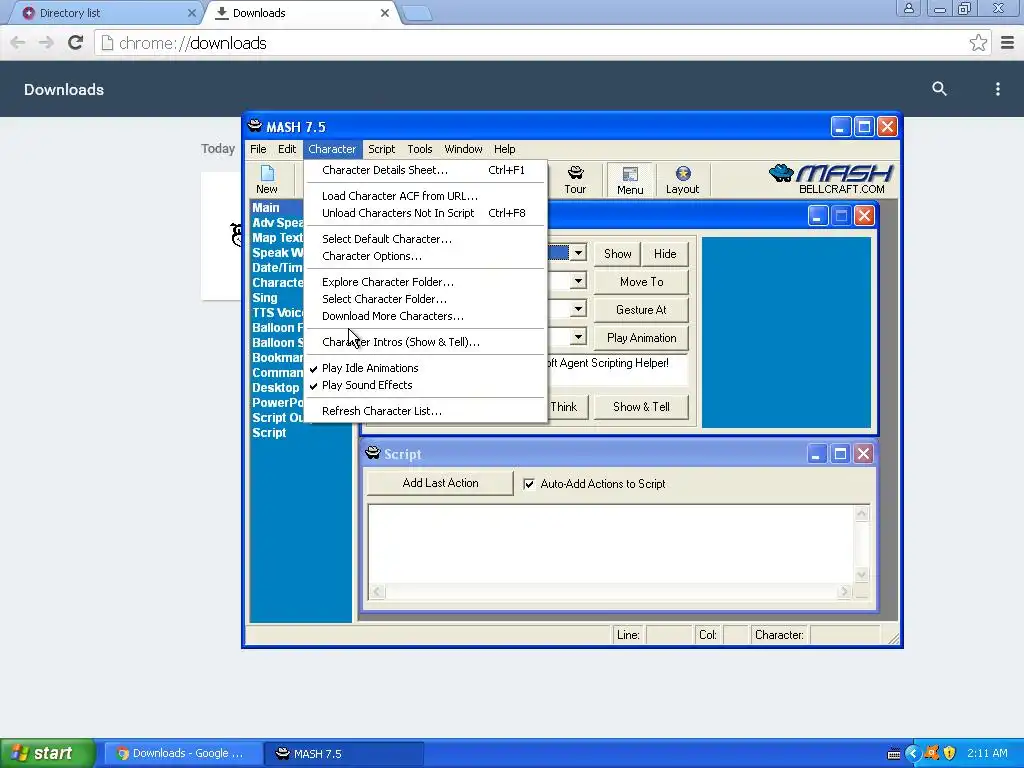Click the security shield tray icon
1024x768 pixels.
click(x=950, y=753)
